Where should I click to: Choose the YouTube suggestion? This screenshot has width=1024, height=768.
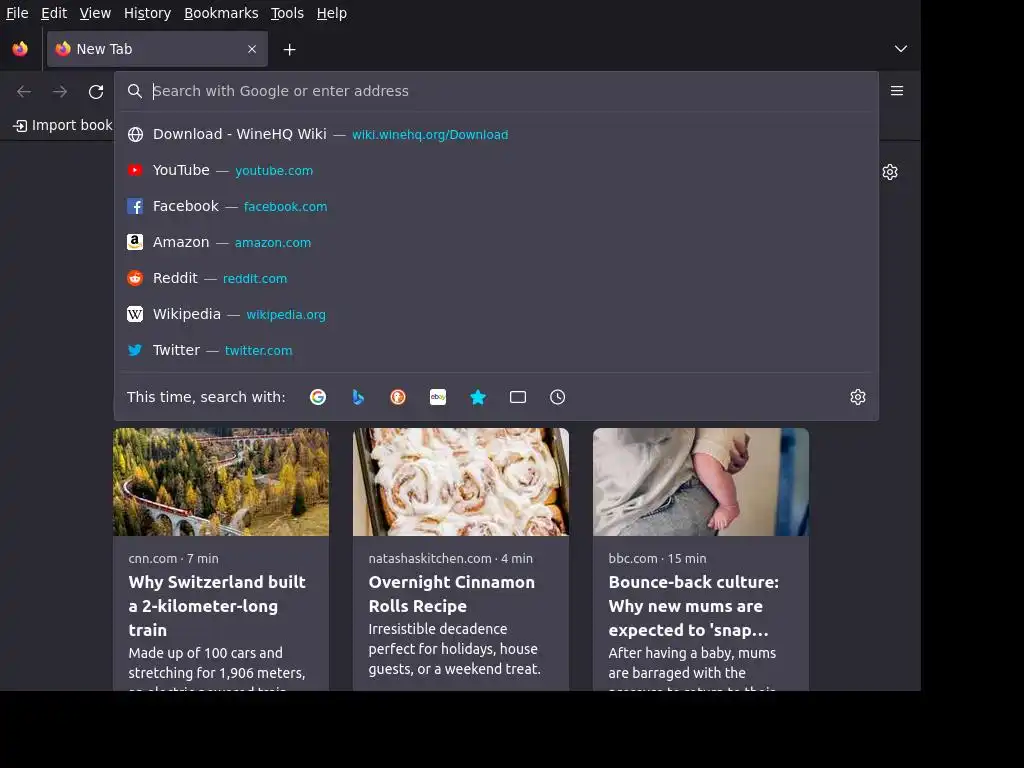[496, 170]
